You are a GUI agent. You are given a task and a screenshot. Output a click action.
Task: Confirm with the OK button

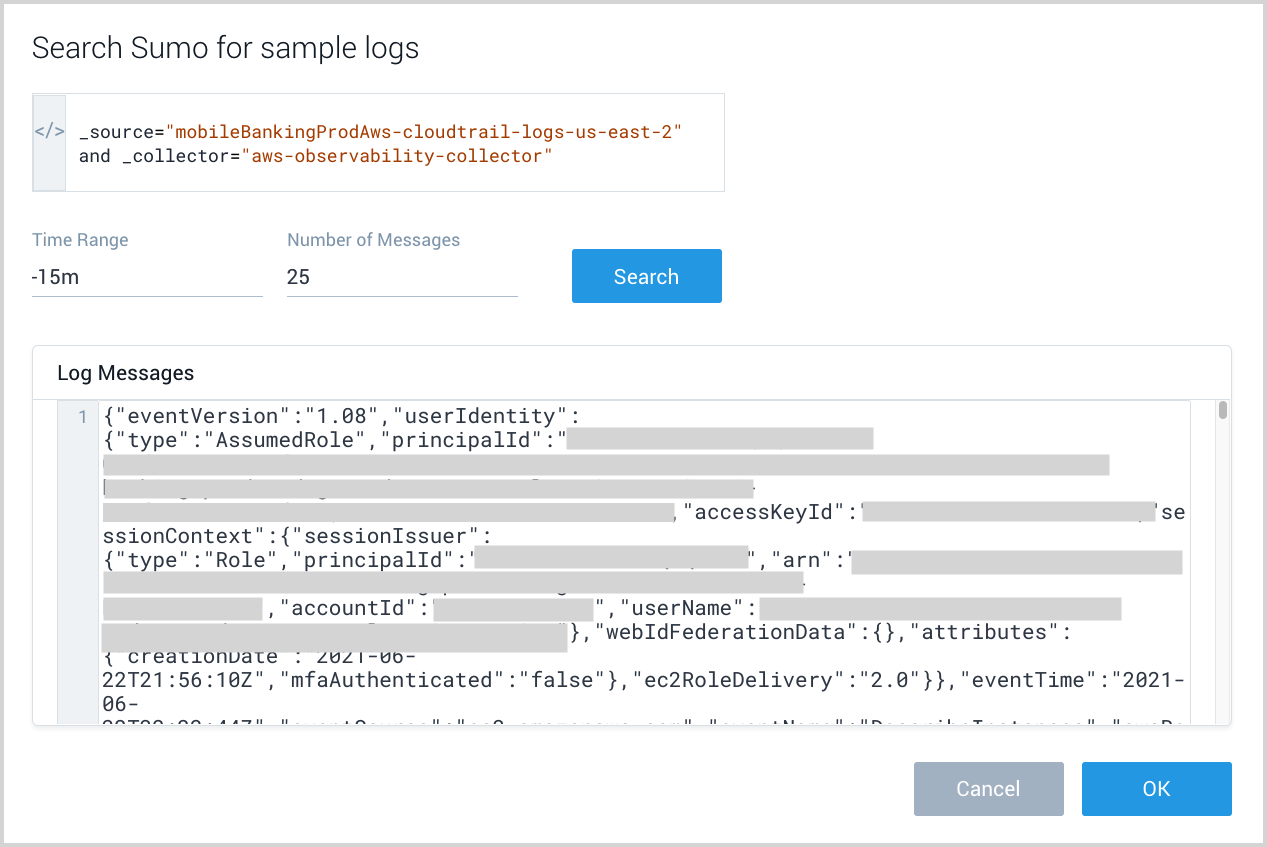click(x=1156, y=789)
